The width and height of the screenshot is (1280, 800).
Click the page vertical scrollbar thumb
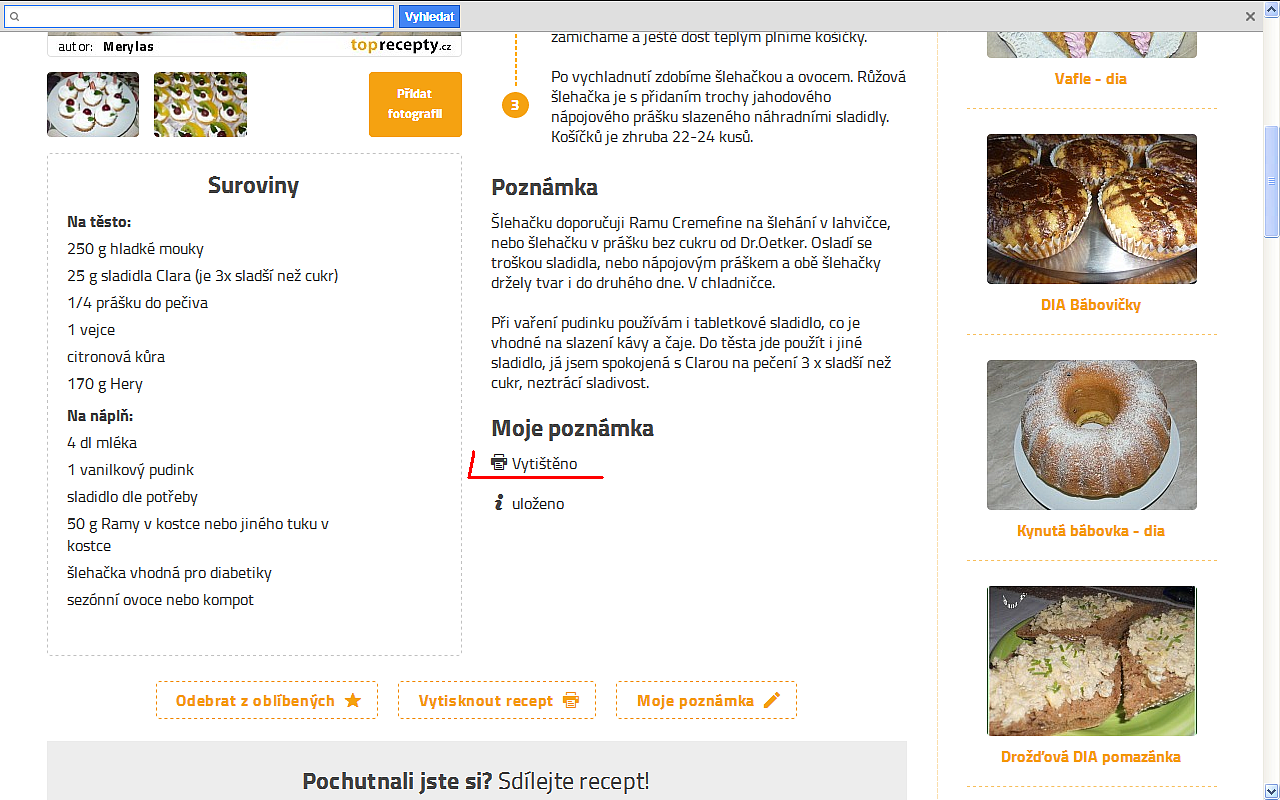(x=1271, y=181)
